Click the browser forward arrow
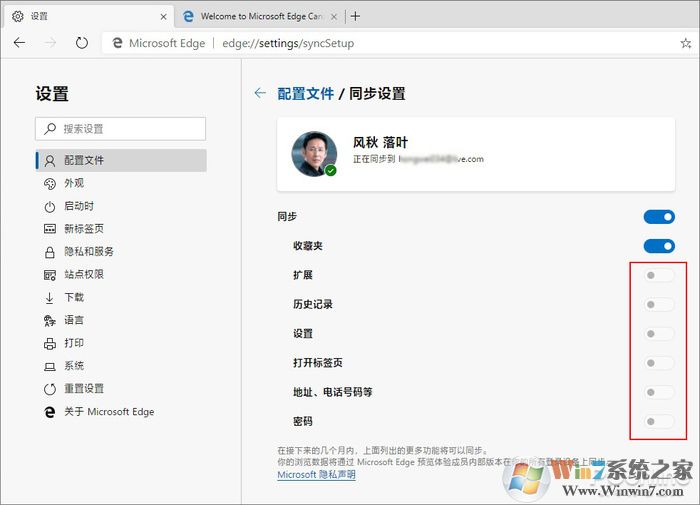Screen dimensions: 700x505 (x=50, y=43)
